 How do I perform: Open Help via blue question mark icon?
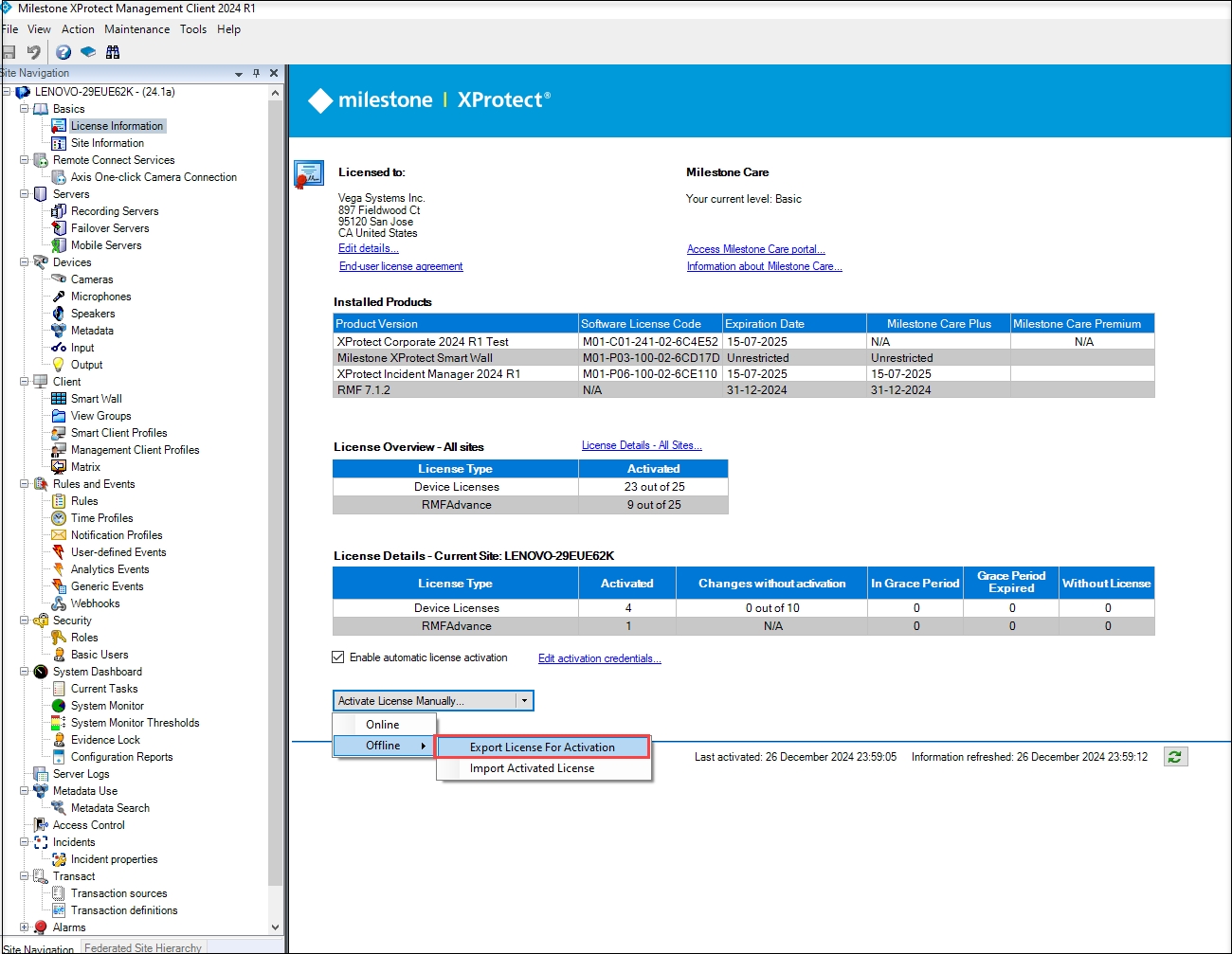(x=63, y=52)
